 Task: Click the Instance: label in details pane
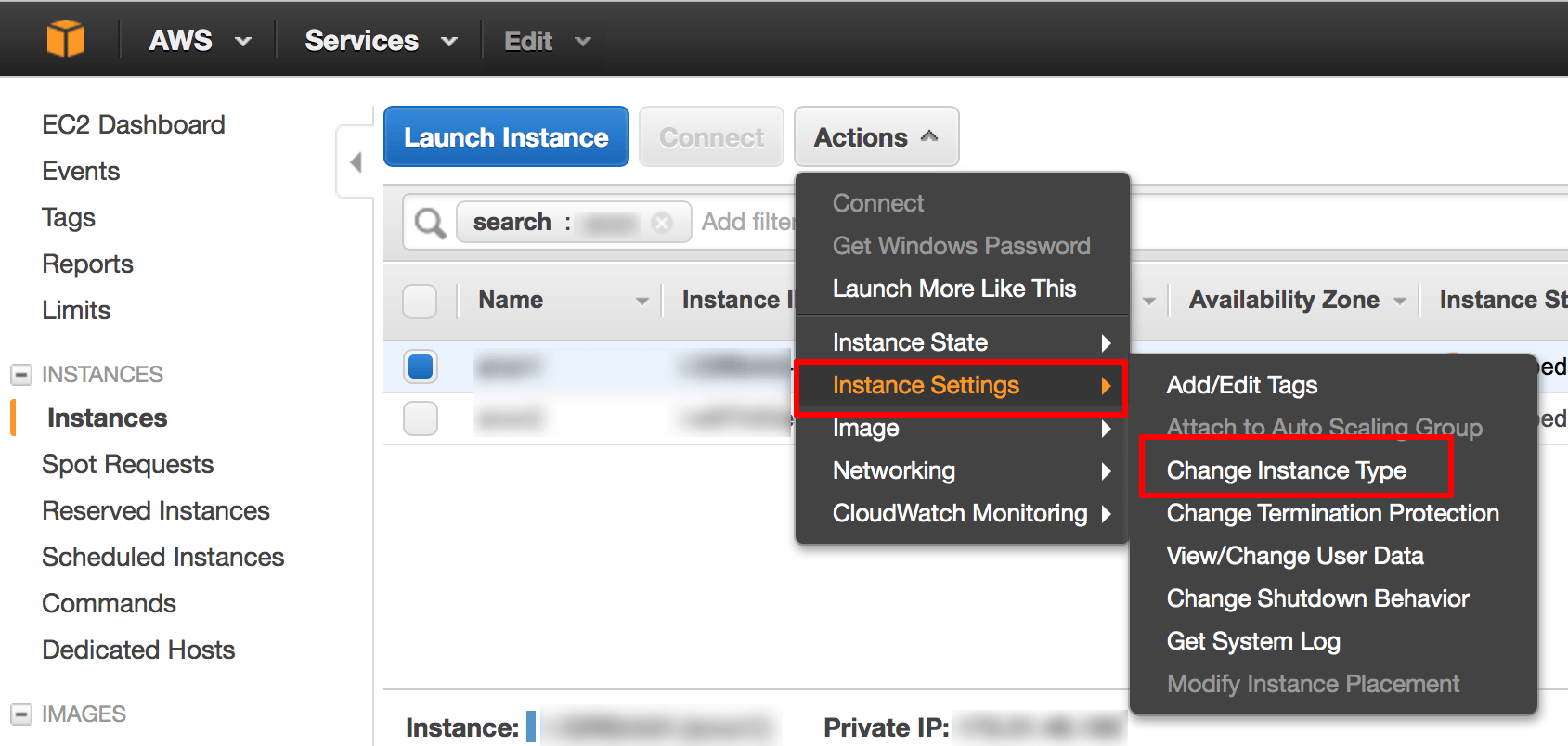click(x=462, y=728)
